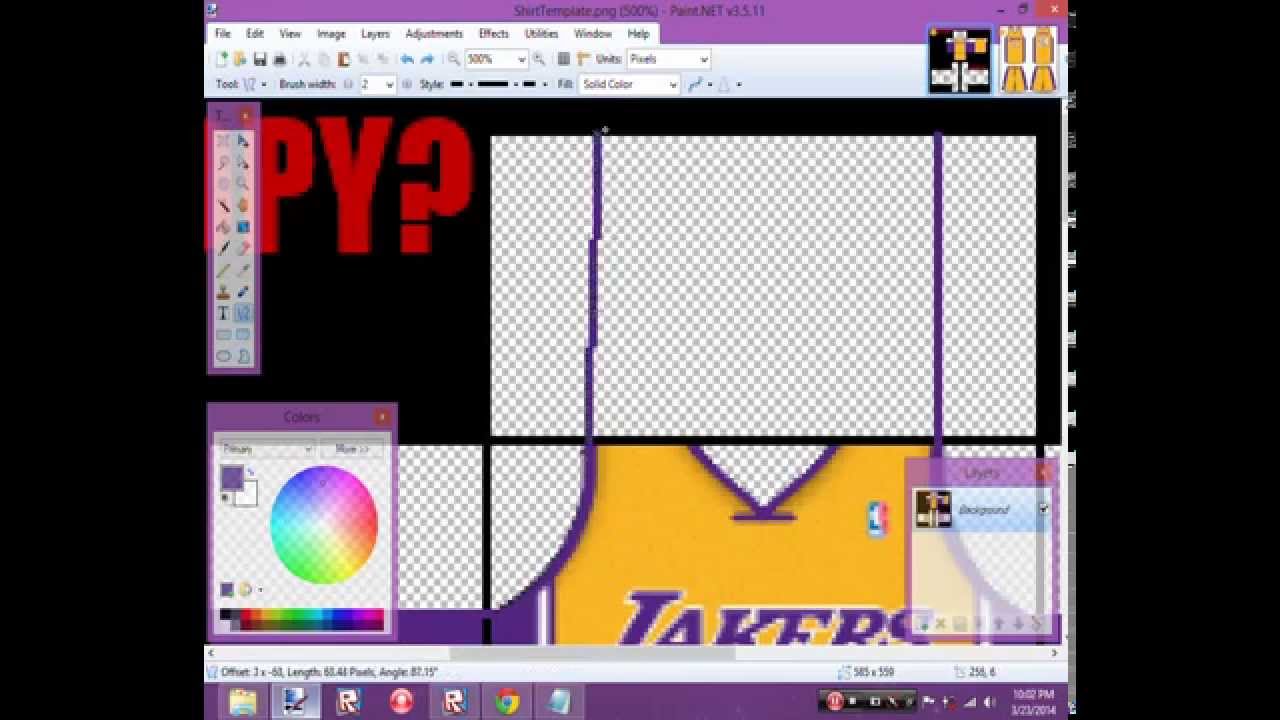Select the Line/Curve tool
Image resolution: width=1280 pixels, height=720 pixels.
[x=243, y=312]
